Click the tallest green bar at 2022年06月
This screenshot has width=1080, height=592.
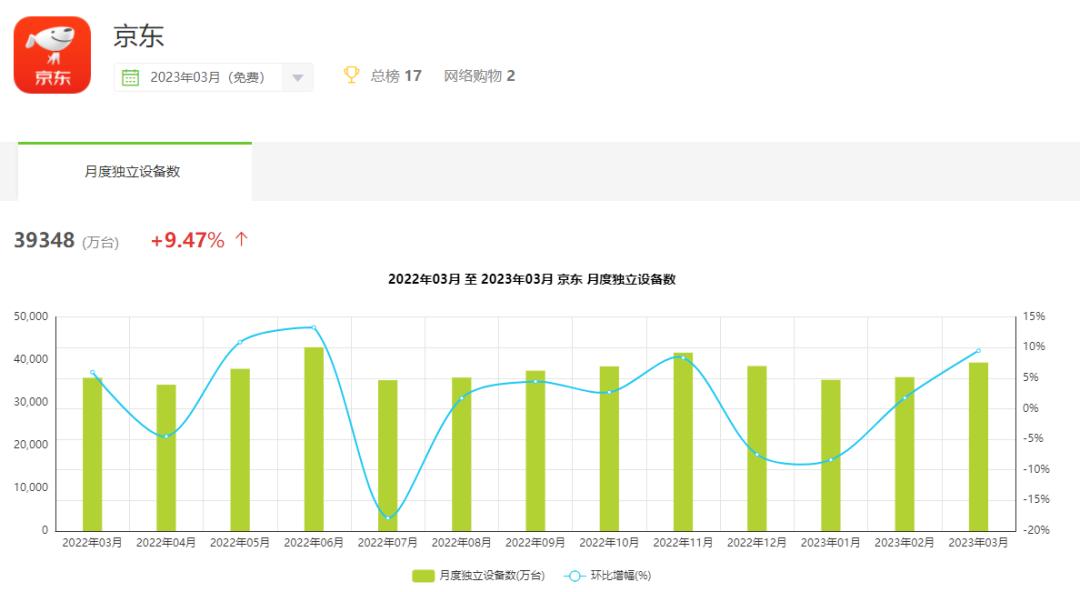[x=312, y=440]
